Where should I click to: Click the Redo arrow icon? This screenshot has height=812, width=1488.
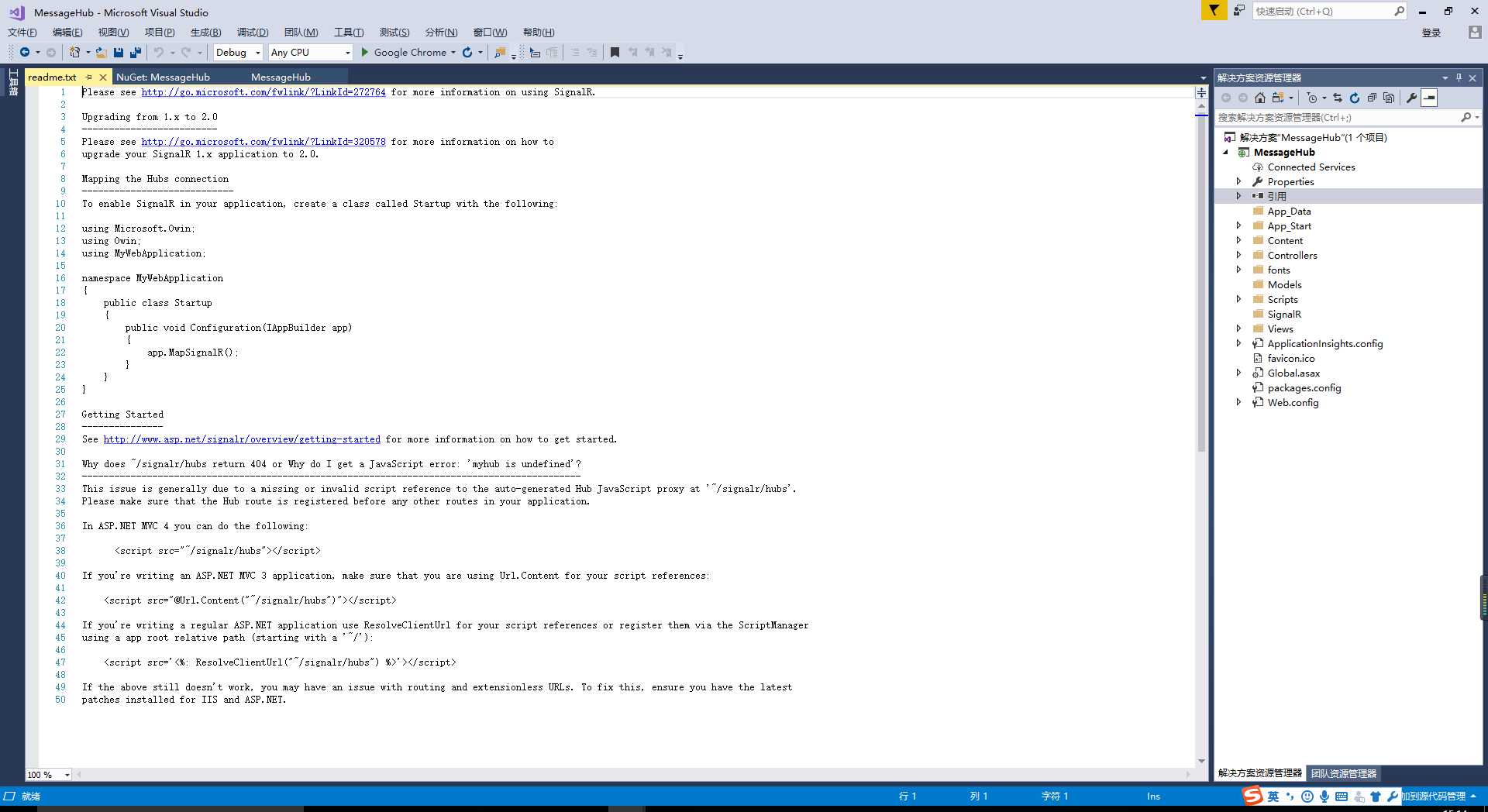[186, 52]
